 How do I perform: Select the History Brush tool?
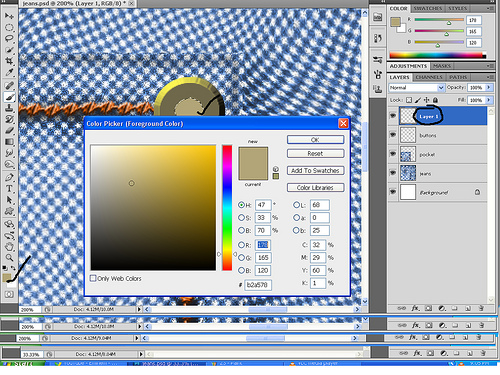(9, 119)
